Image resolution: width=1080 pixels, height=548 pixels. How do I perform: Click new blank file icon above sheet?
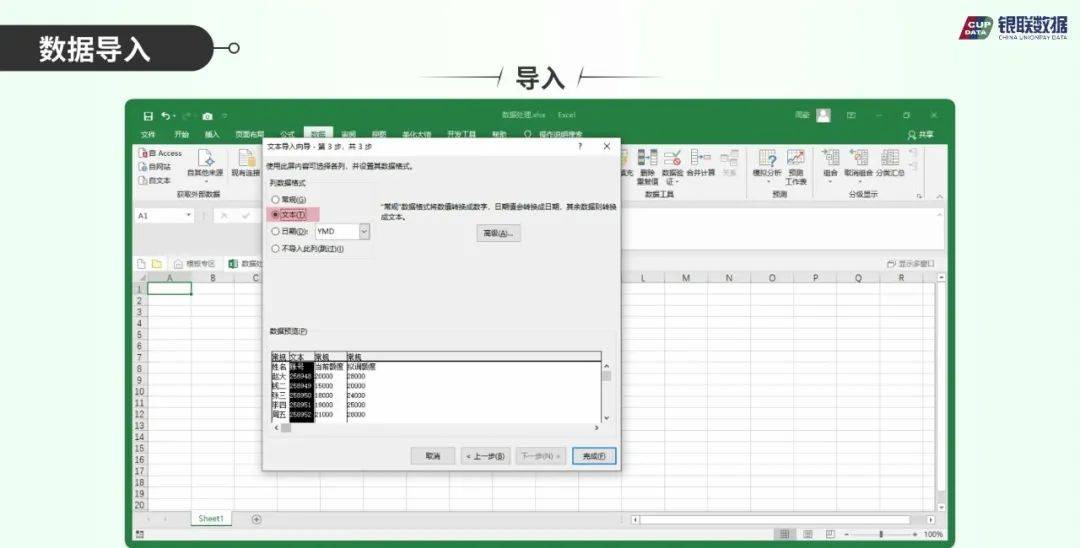click(x=141, y=264)
